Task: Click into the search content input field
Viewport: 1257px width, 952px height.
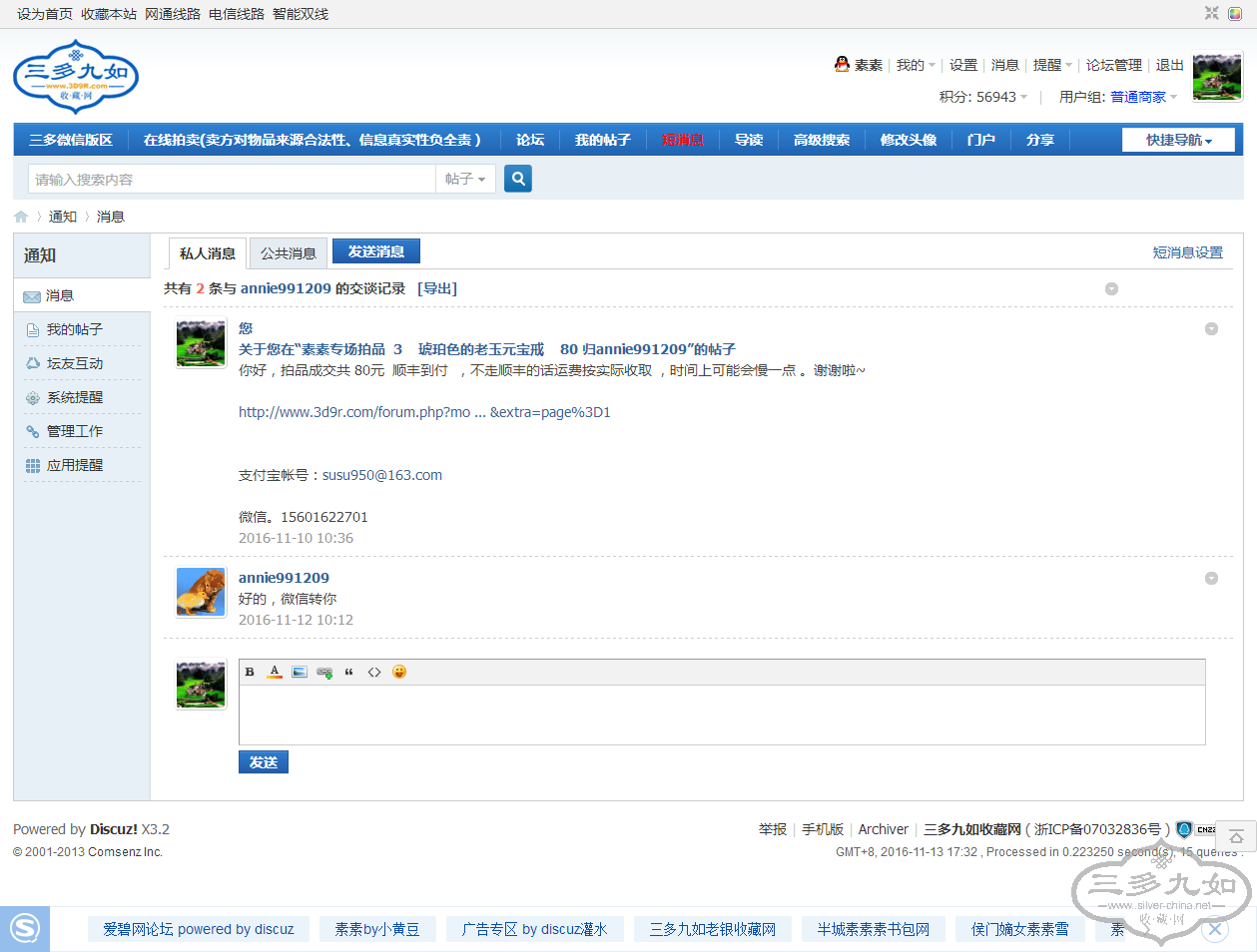Action: pyautogui.click(x=232, y=179)
